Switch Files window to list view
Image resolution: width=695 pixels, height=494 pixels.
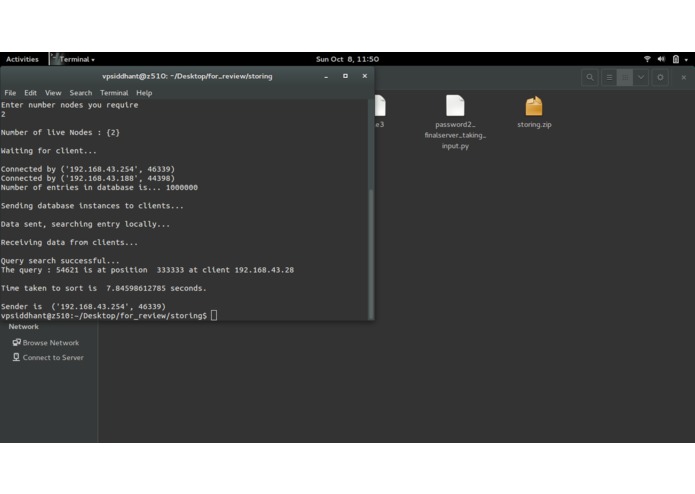point(609,78)
